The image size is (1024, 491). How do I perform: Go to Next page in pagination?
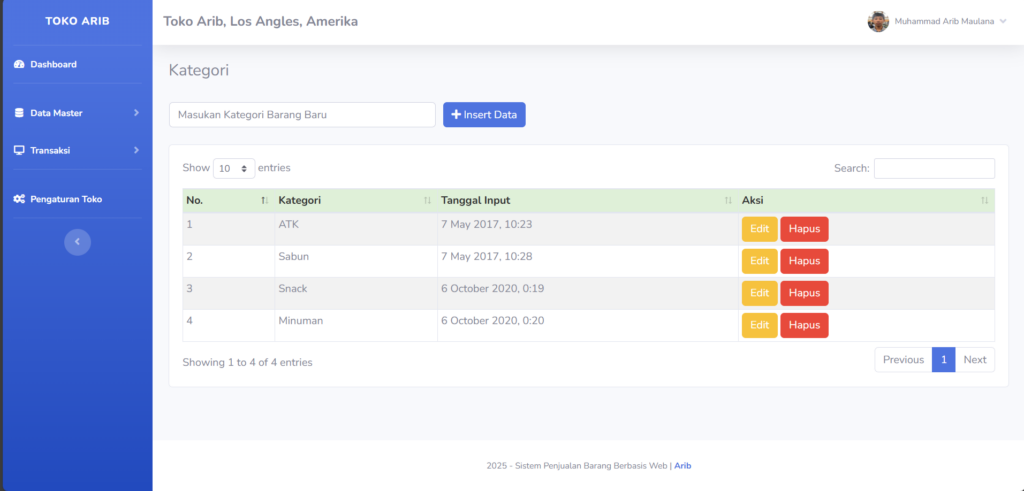(x=974, y=360)
